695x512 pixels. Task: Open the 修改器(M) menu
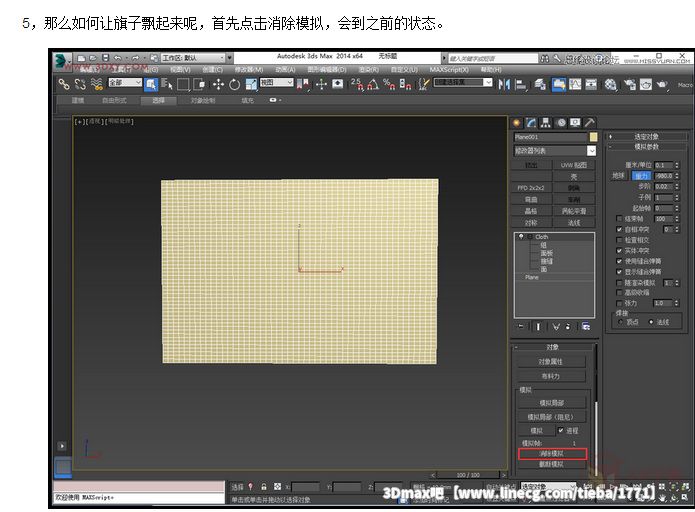coord(249,70)
